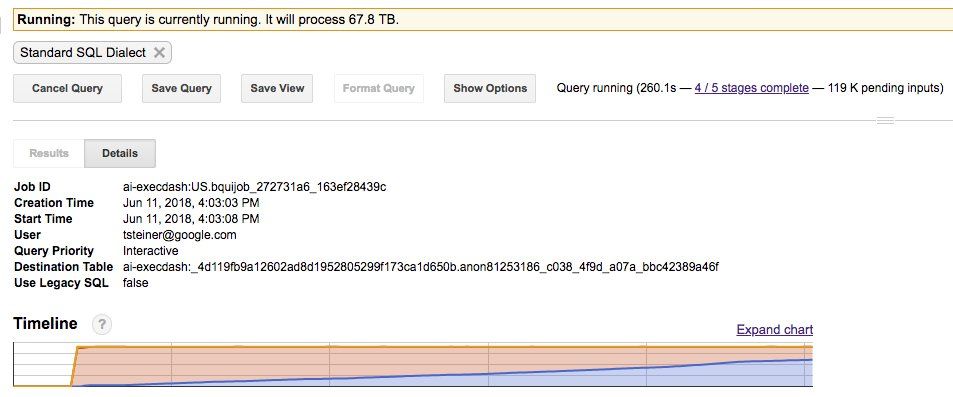
Task: Click the user email tsteiner@google.com
Action: click(179, 235)
